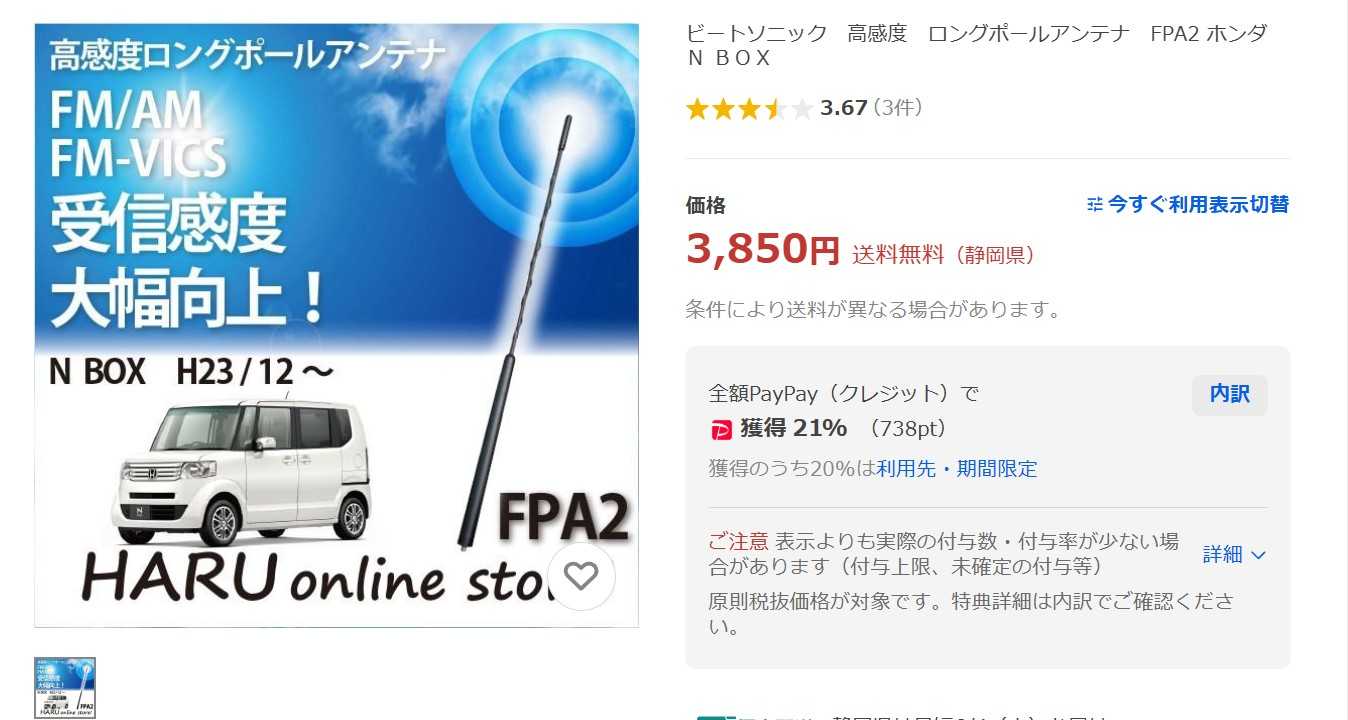Click the 条件により送料が異なる場合があります note
Screen dimensions: 1348x720
pyautogui.click(x=873, y=309)
